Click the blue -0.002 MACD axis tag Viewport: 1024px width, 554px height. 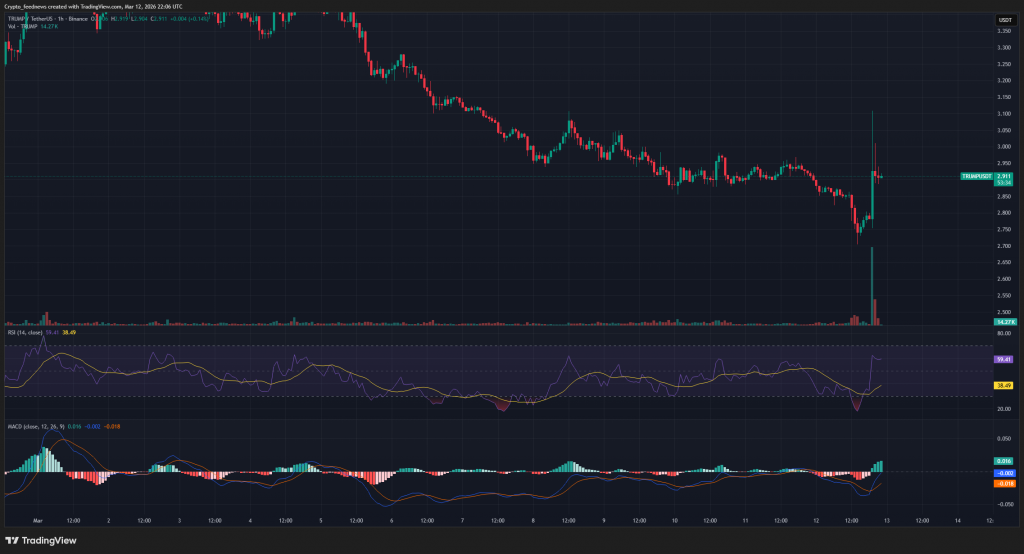tap(1005, 473)
